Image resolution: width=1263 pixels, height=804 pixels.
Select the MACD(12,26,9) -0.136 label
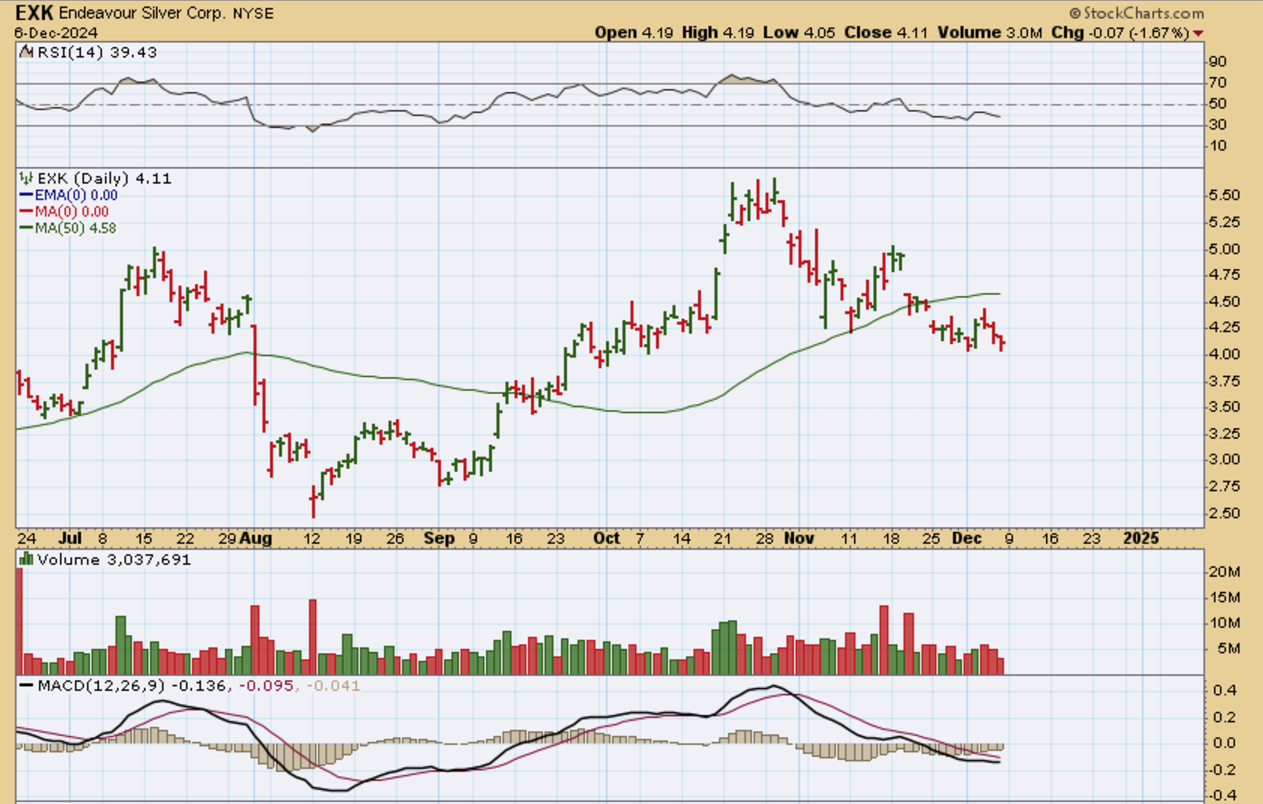point(132,686)
